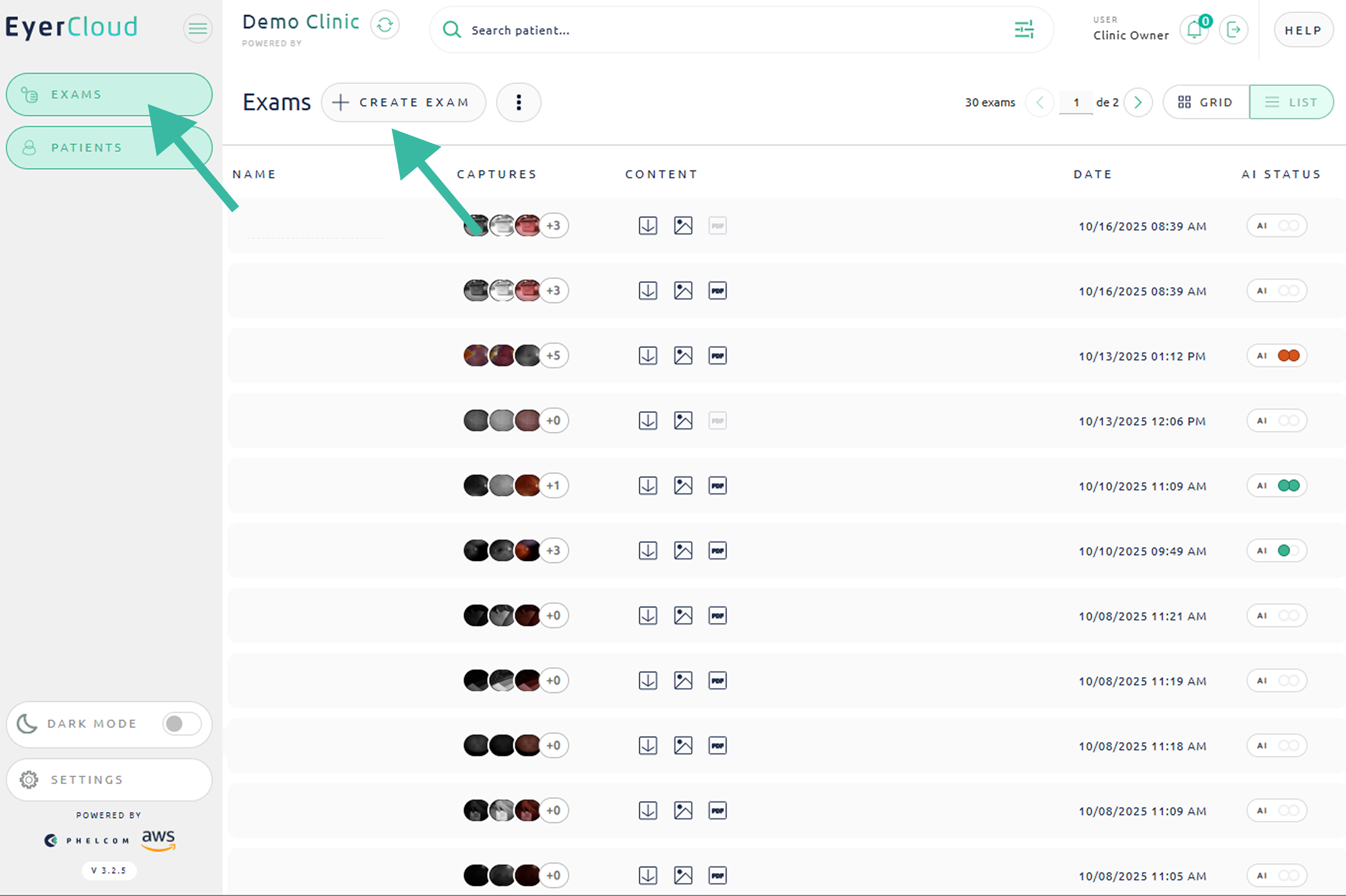Click the logout icon
The image size is (1346, 896).
(1233, 30)
